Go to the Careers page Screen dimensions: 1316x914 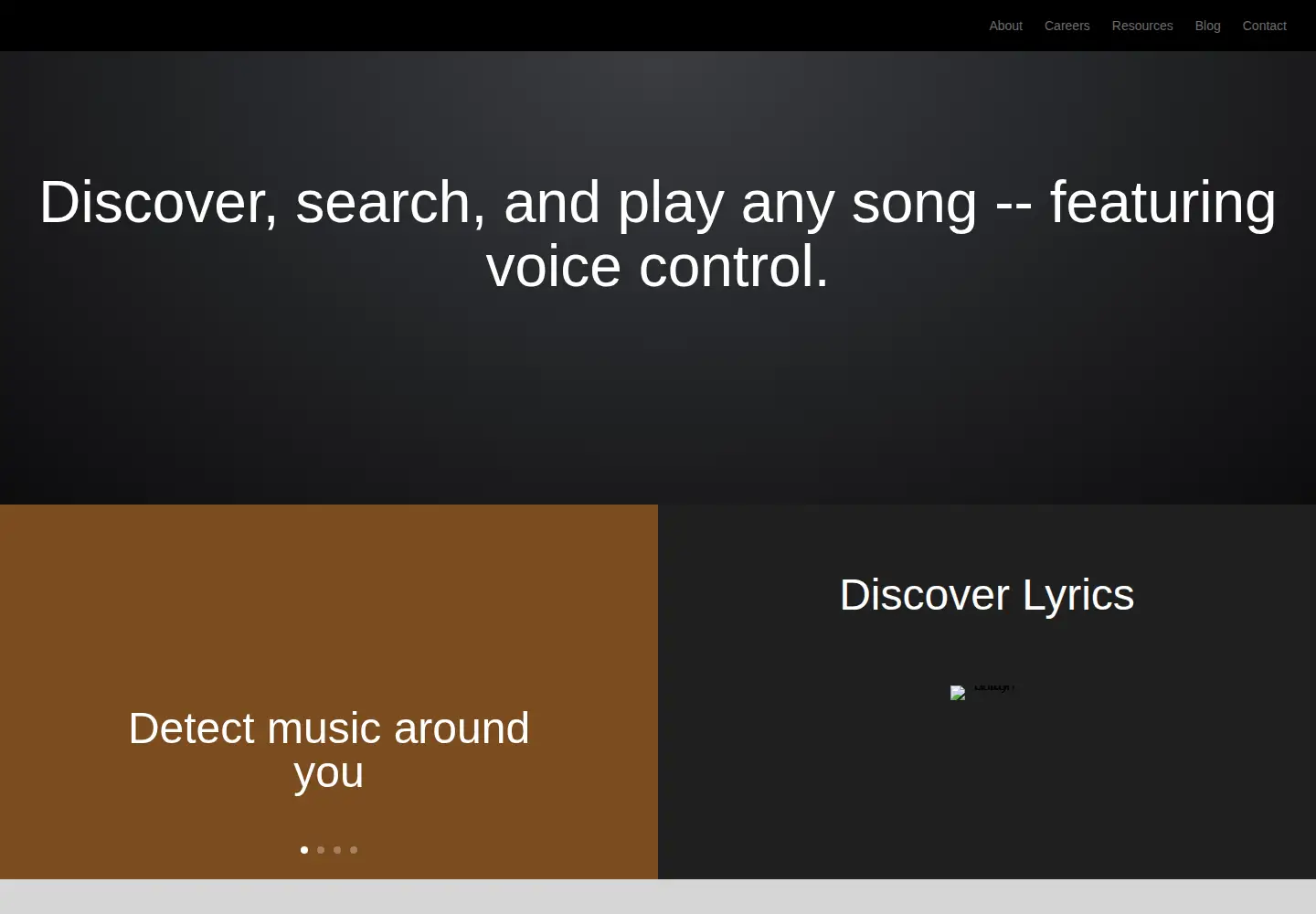[x=1067, y=26]
